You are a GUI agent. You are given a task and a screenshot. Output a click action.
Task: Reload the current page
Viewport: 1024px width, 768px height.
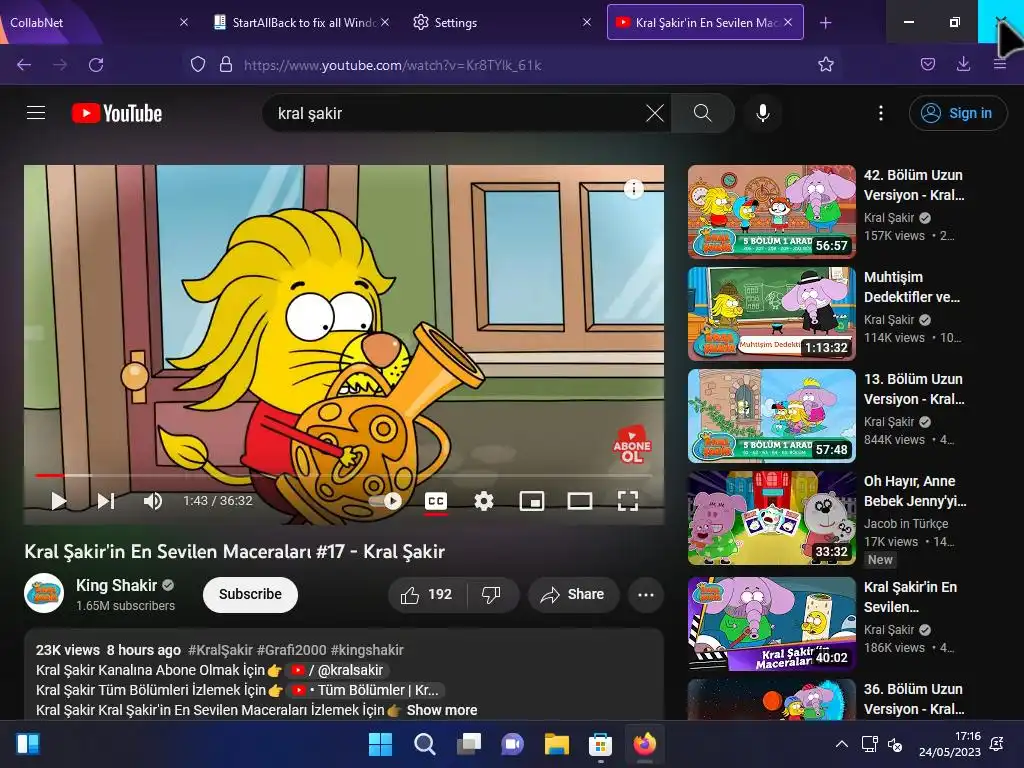(96, 65)
